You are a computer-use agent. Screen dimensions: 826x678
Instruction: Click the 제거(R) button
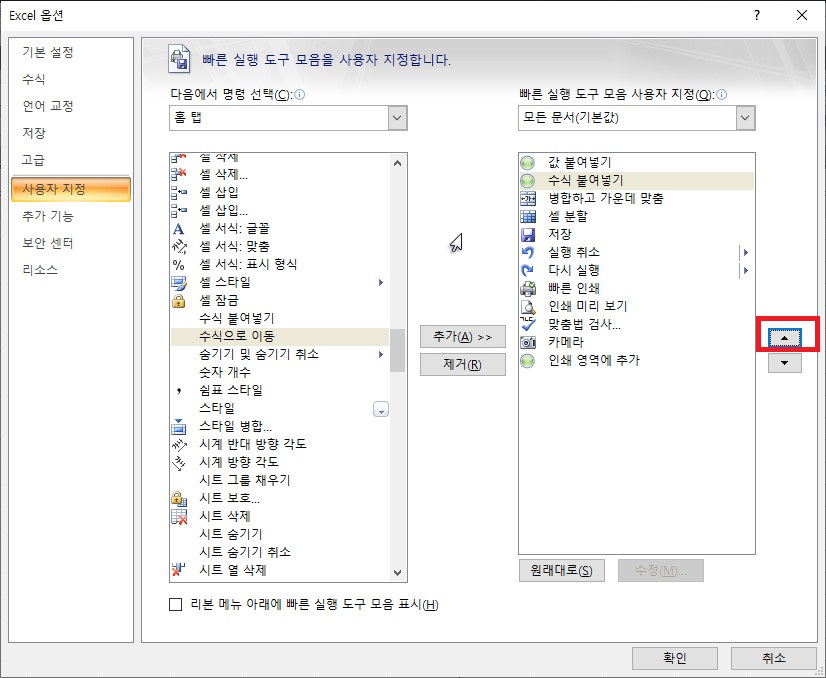463,365
